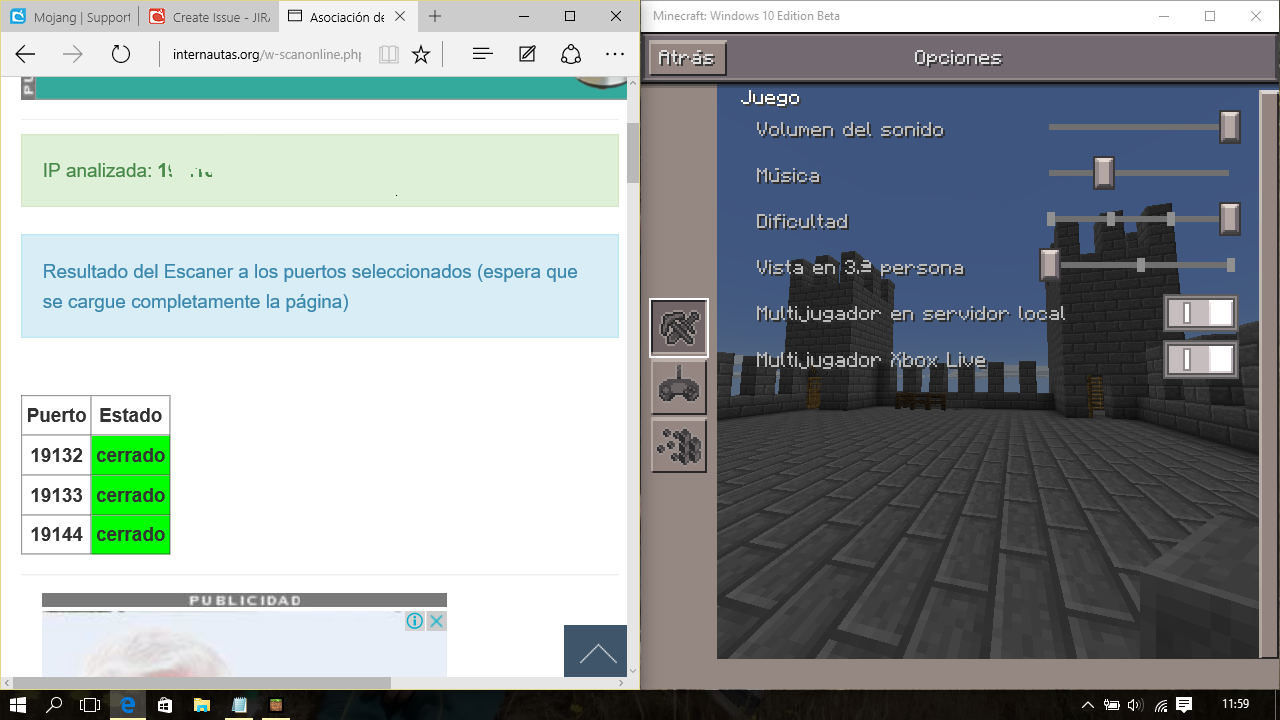Open the third settings category icon in Minecraft
The height and width of the screenshot is (720, 1280).
[x=679, y=446]
